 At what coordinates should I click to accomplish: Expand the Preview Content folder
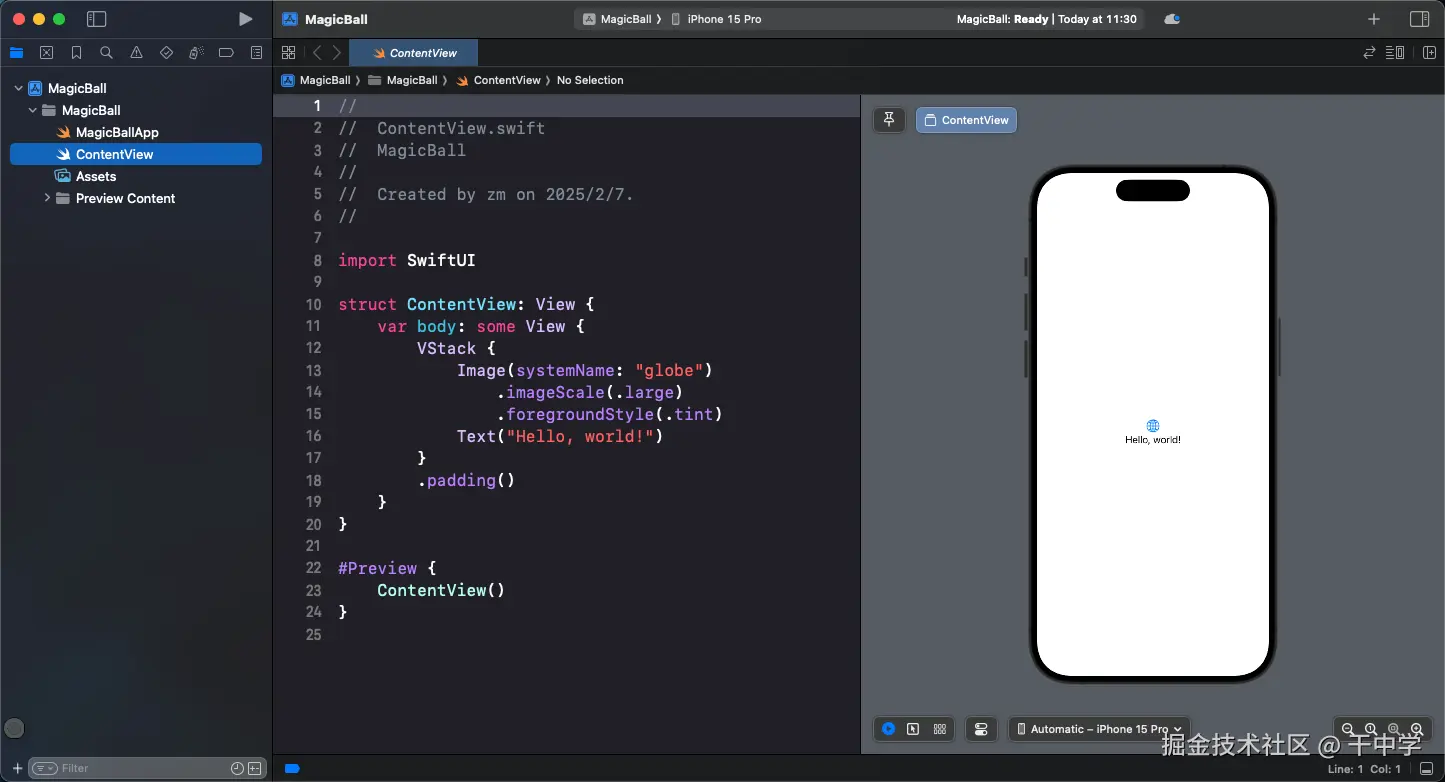pyautogui.click(x=47, y=198)
